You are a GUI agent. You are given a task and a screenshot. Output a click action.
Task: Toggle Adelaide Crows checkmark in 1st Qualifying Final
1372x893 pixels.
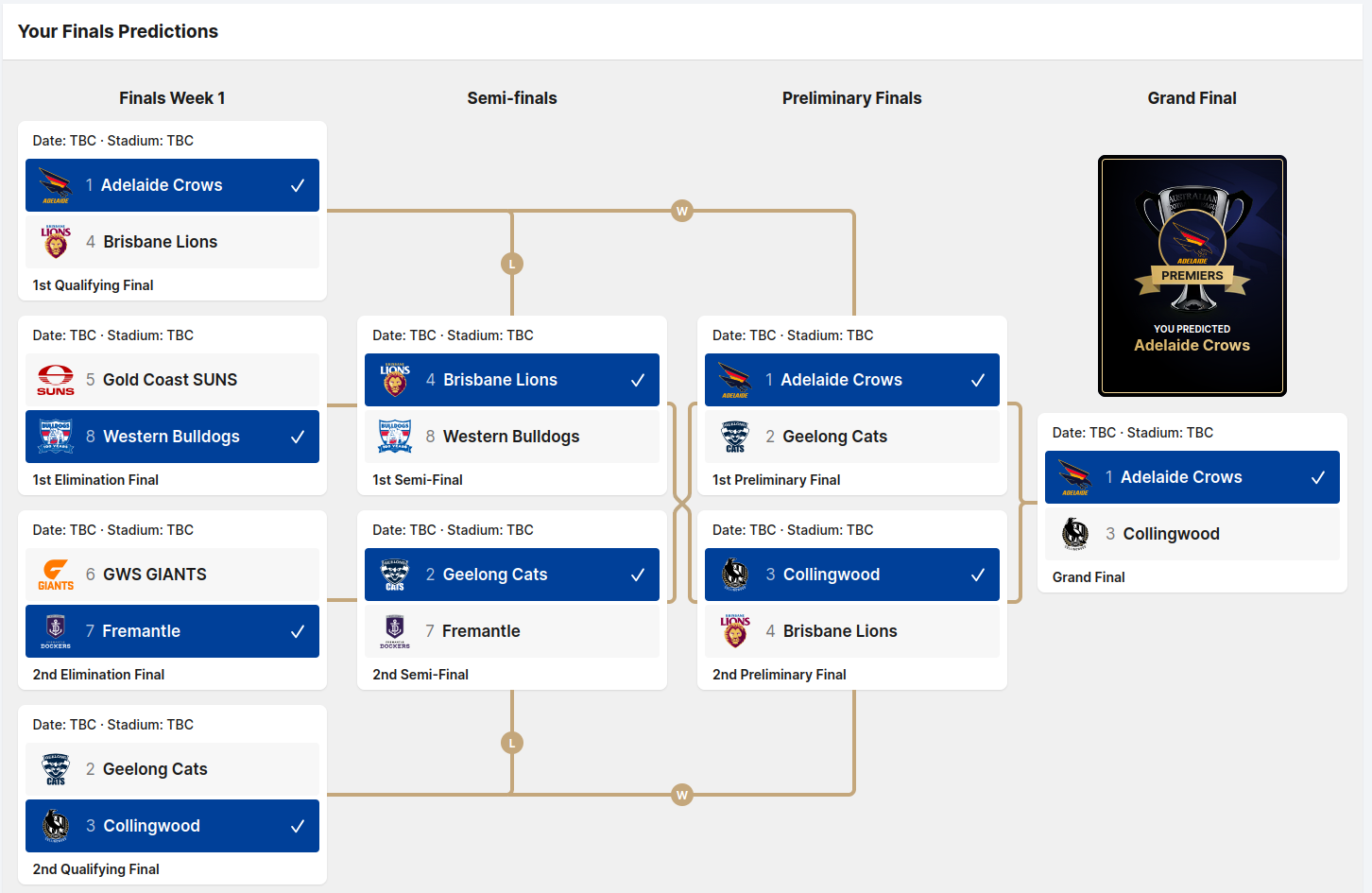coord(298,185)
